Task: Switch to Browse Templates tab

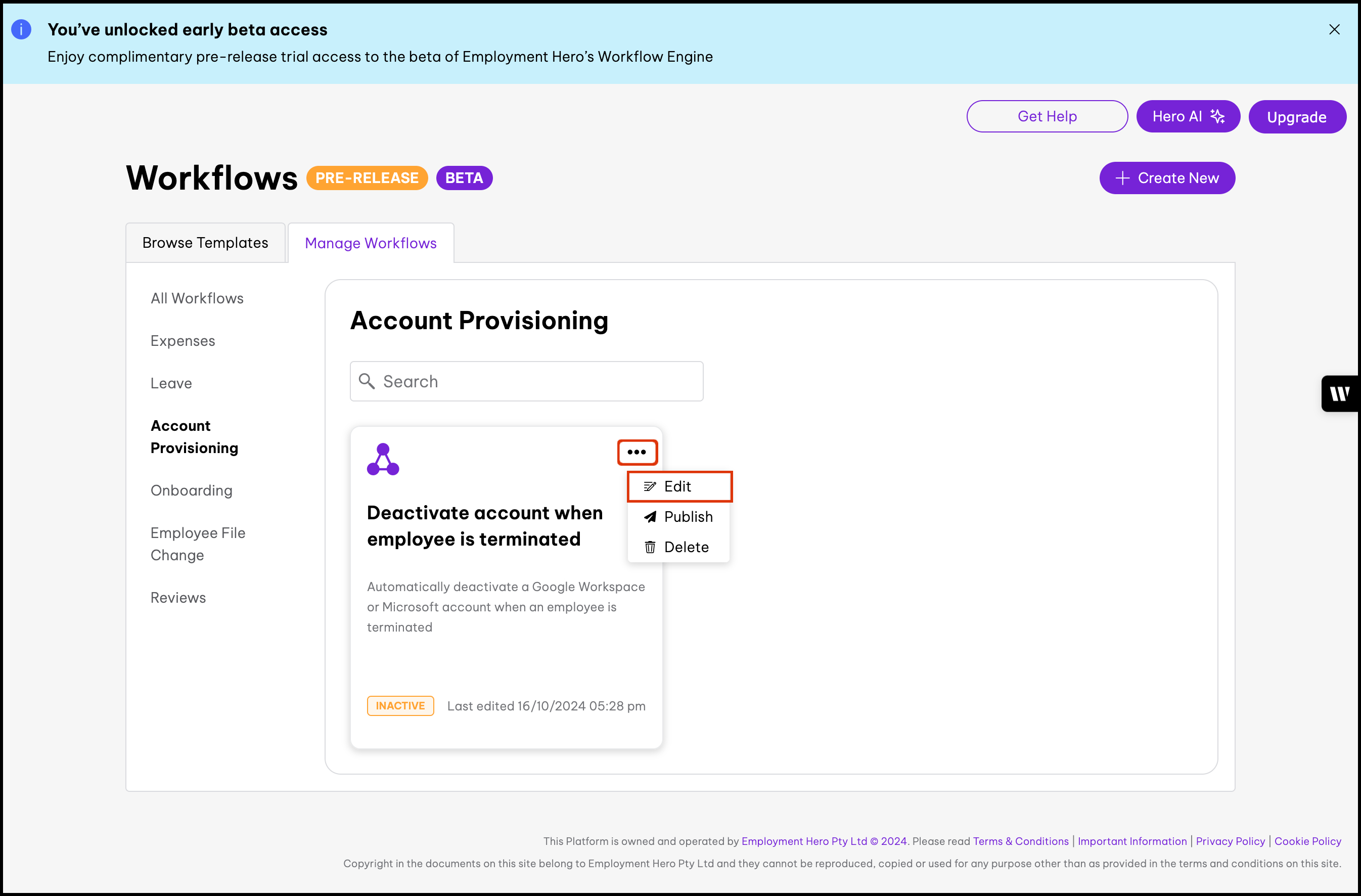Action: pos(205,243)
